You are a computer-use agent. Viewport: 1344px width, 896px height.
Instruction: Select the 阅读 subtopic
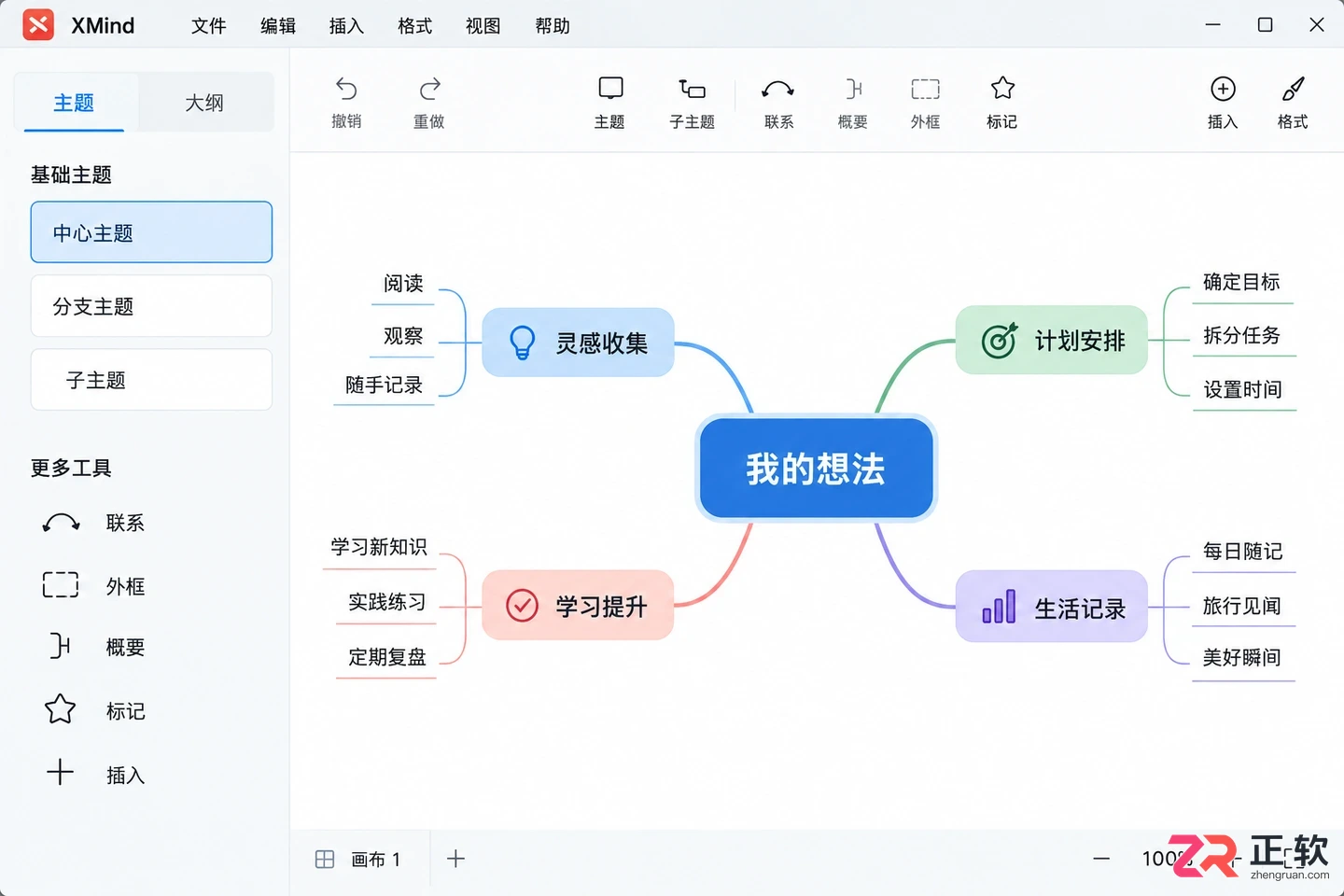(403, 284)
